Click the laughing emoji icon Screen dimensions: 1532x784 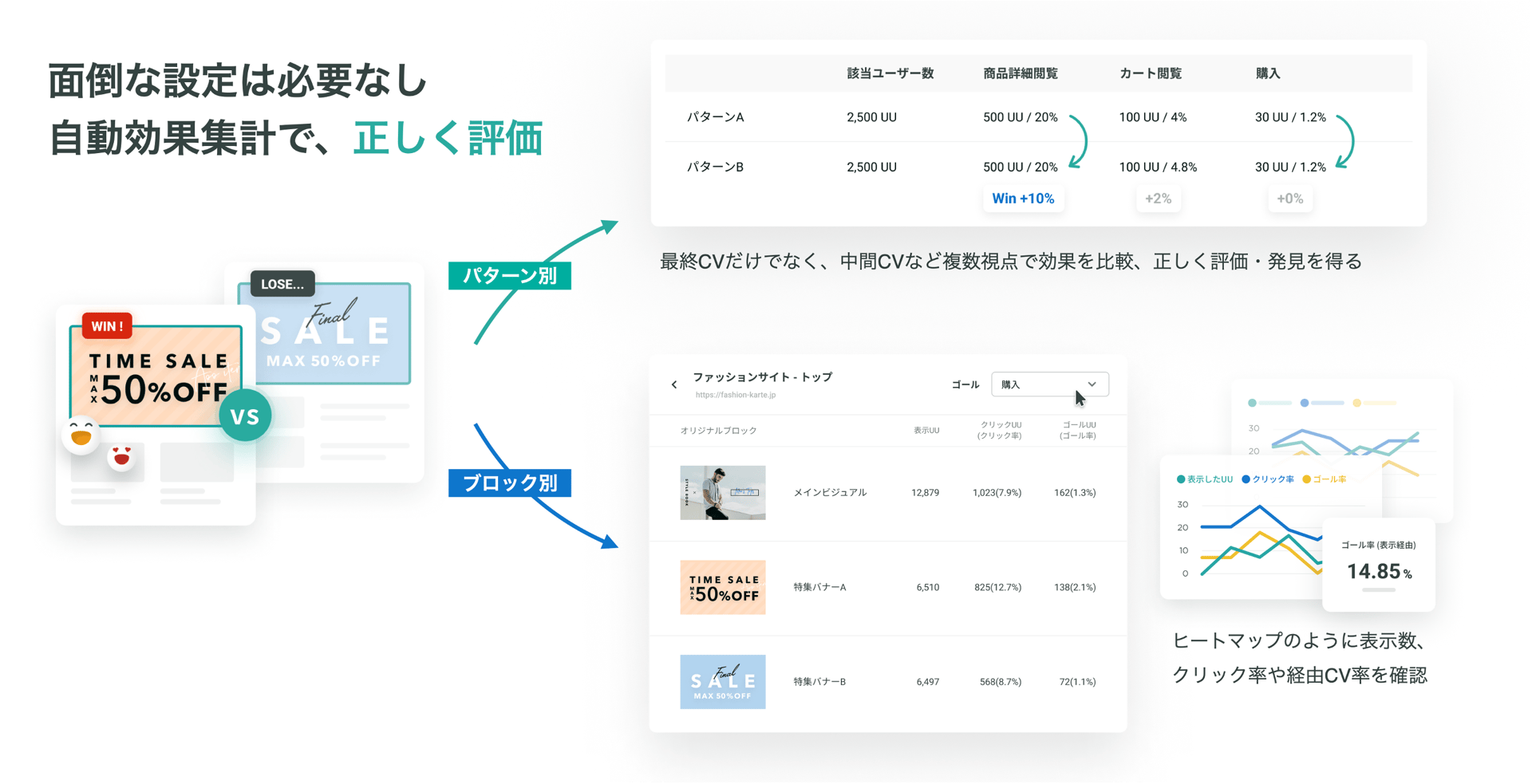(x=81, y=435)
